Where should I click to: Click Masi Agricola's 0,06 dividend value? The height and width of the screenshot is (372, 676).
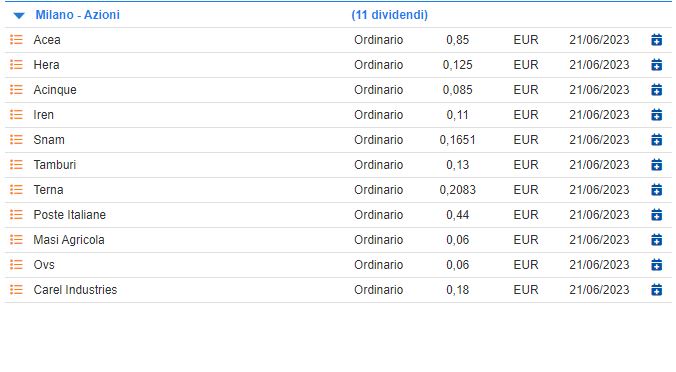tap(457, 240)
